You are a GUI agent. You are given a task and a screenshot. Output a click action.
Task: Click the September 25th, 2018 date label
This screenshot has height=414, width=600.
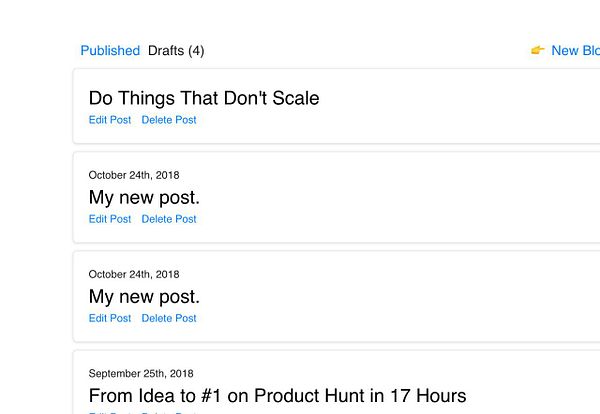(x=141, y=374)
